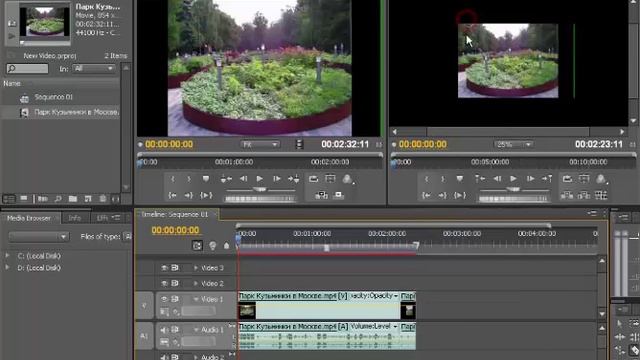
Task: Go to In point in Source monitor
Action: 173,196
